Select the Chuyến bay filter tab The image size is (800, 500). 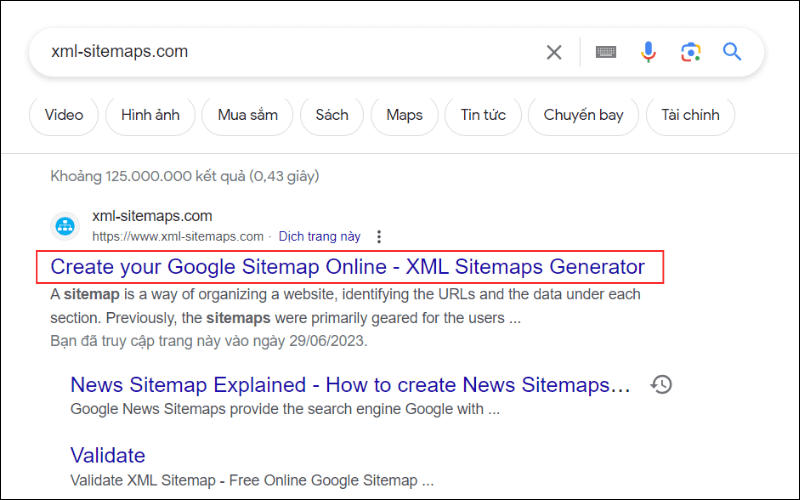pyautogui.click(x=583, y=115)
